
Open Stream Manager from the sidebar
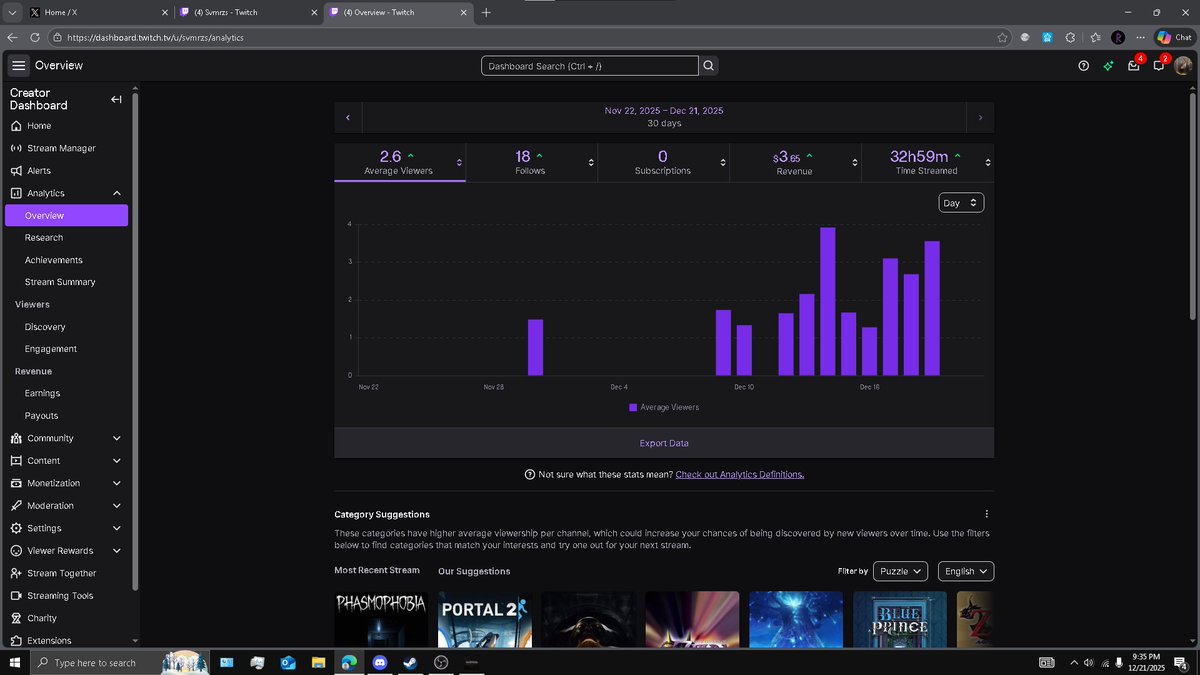(x=61, y=148)
